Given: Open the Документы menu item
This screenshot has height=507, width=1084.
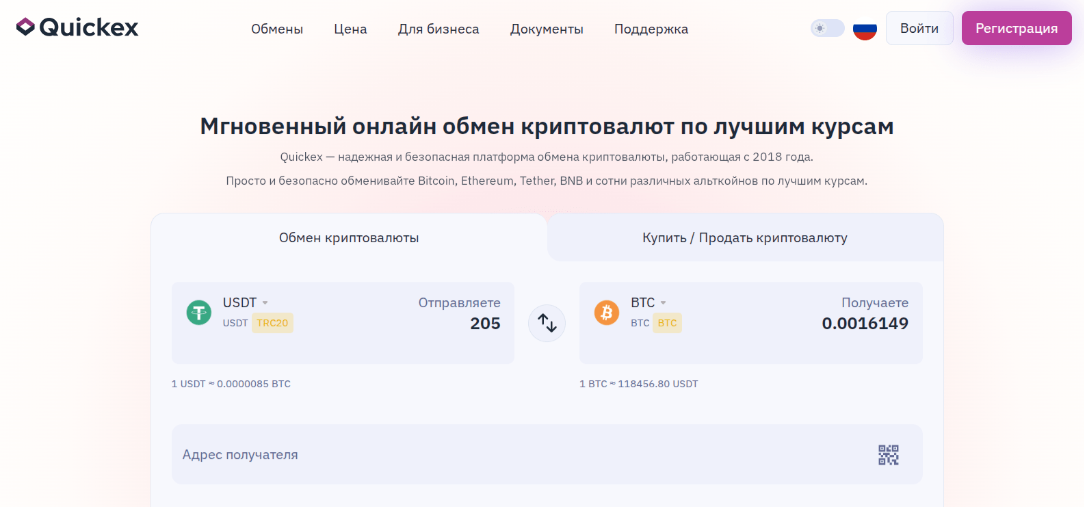Looking at the screenshot, I should coord(547,29).
